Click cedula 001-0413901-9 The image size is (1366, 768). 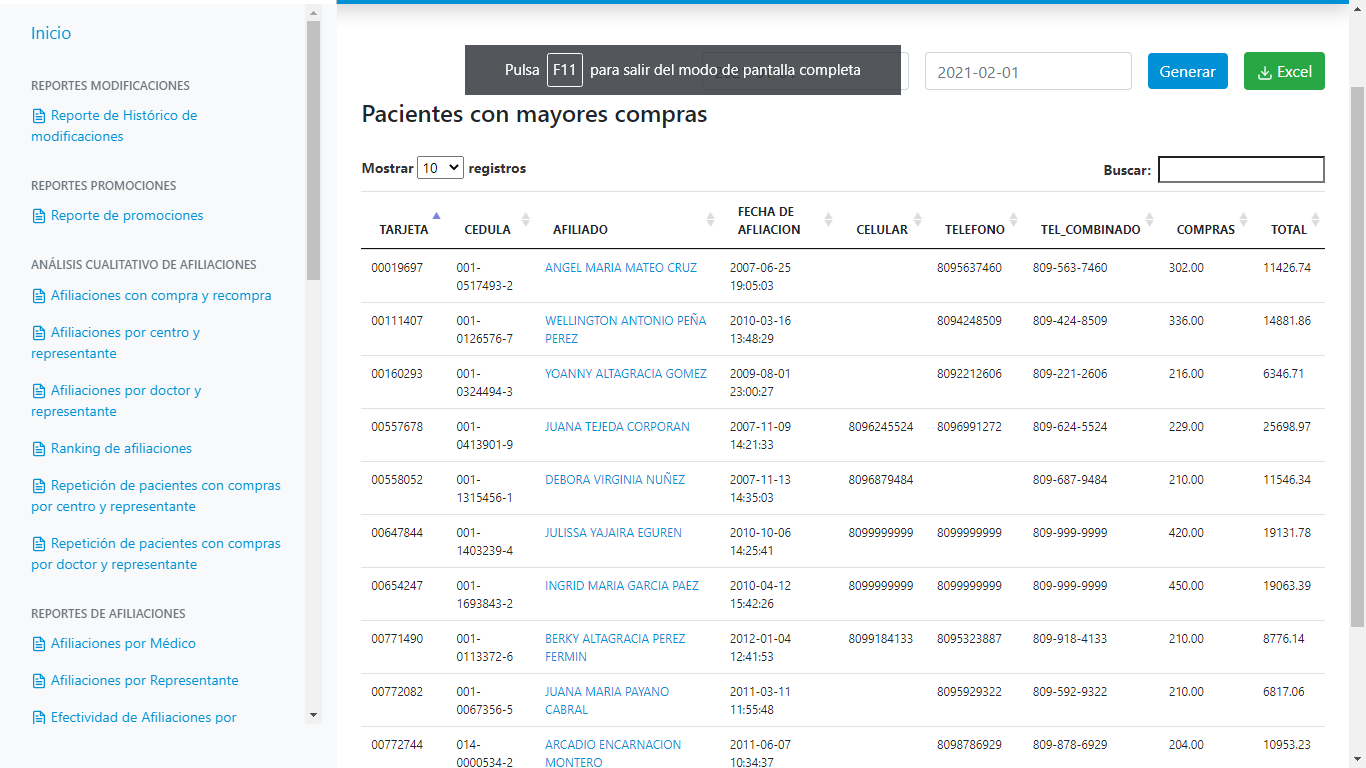485,436
